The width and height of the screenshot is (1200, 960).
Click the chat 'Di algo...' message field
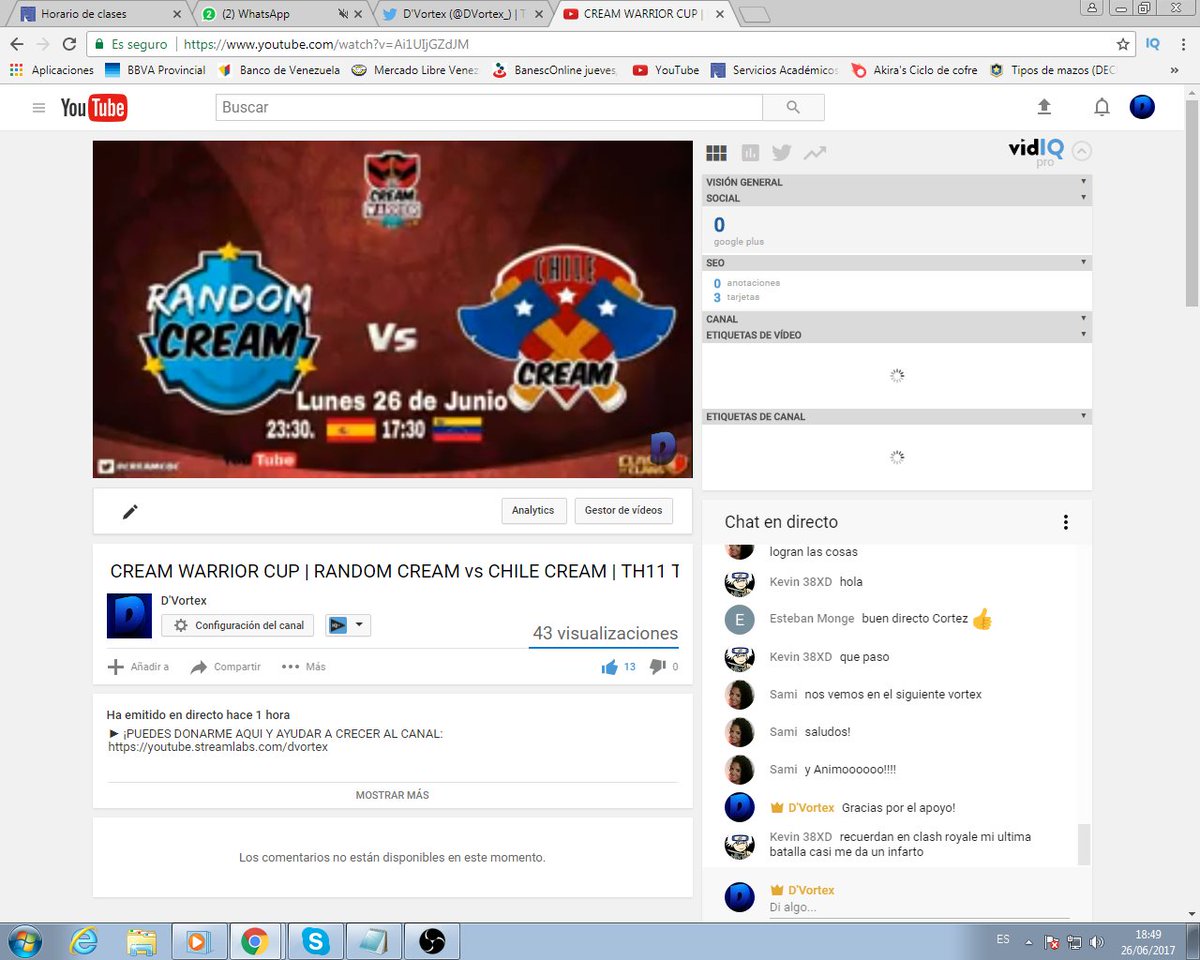[918, 908]
